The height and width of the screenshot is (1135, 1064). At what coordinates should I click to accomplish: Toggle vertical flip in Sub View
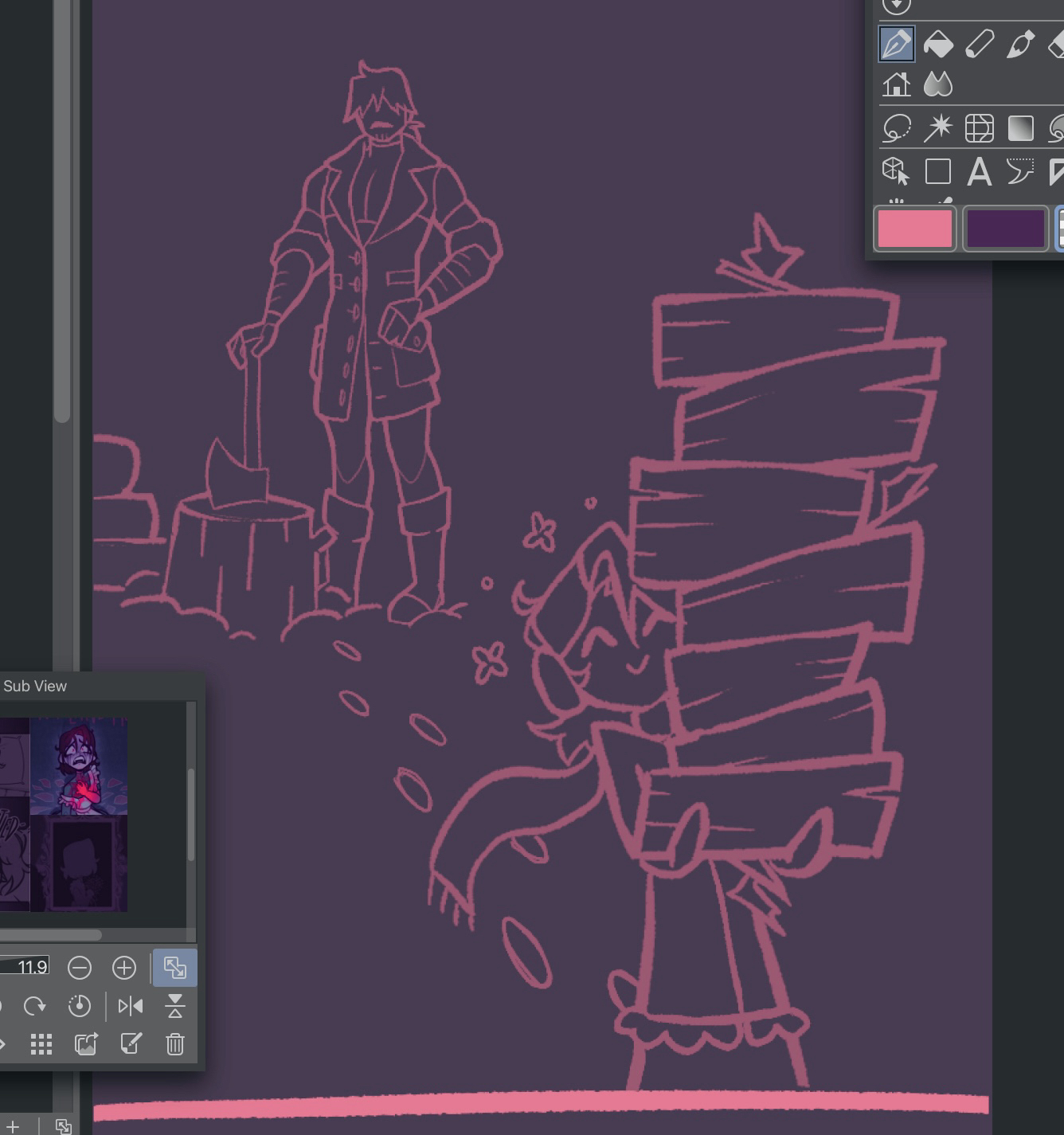(175, 1006)
